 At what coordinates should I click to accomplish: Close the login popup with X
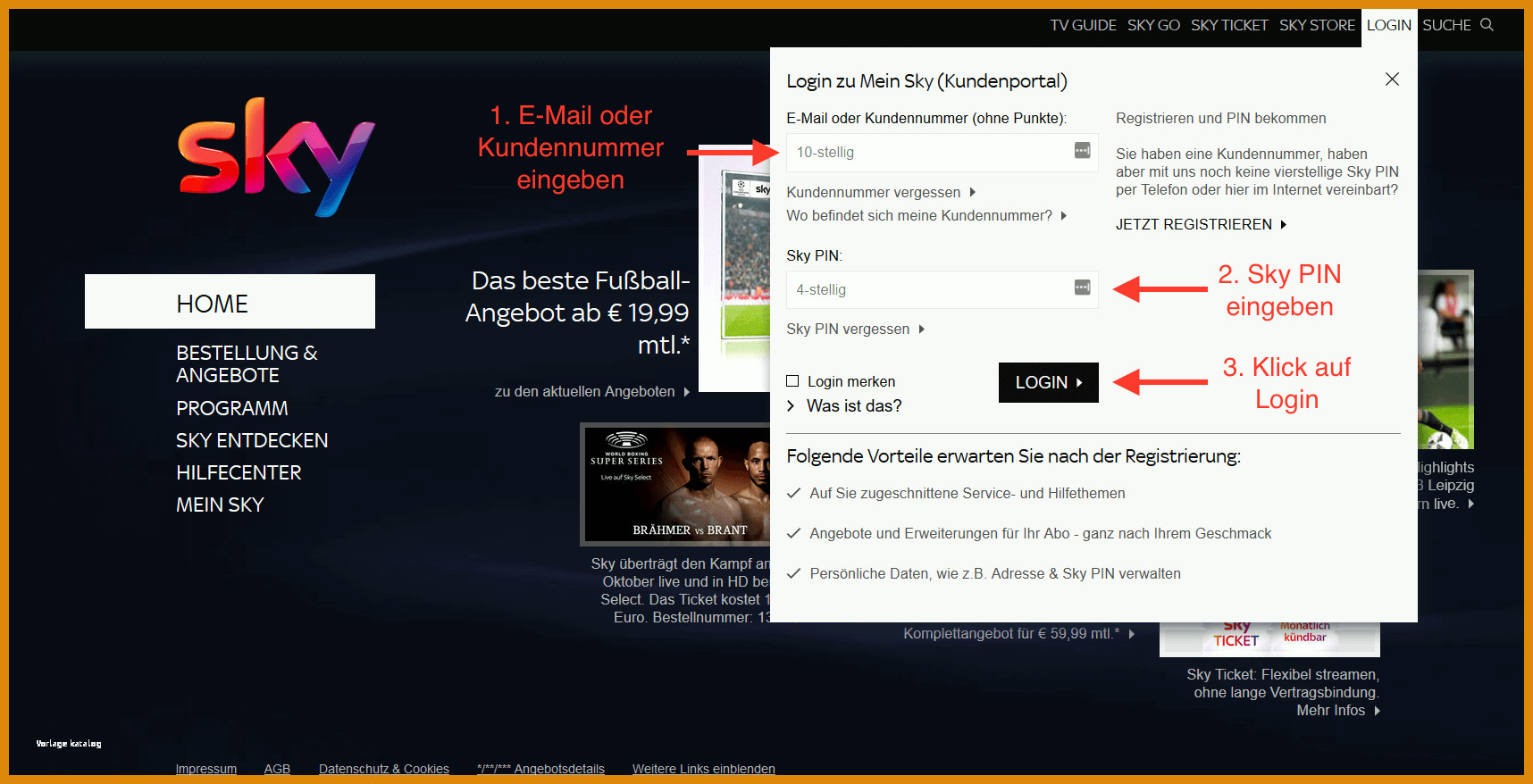click(1392, 79)
